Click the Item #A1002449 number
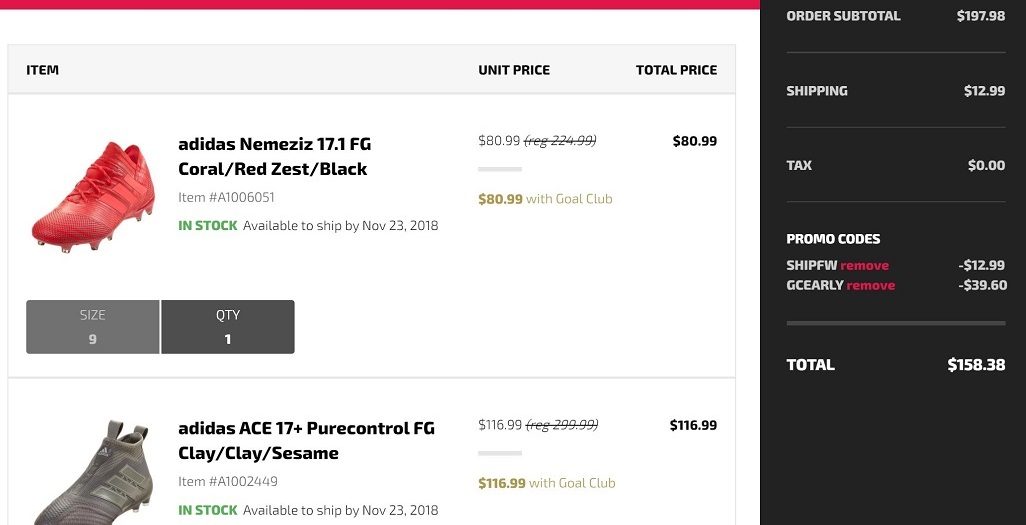This screenshot has width=1026, height=525. 227,482
